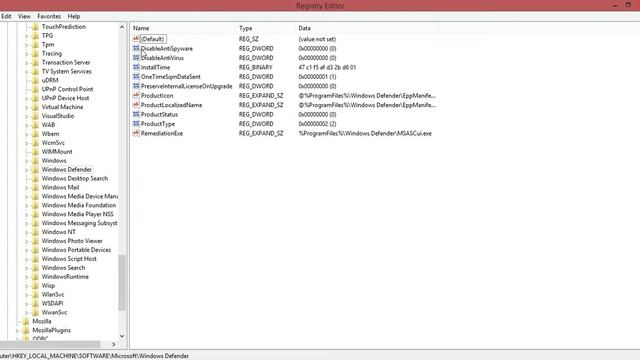The image size is (640, 360).
Task: Click the (Default) string value icon
Action: [x=136, y=39]
